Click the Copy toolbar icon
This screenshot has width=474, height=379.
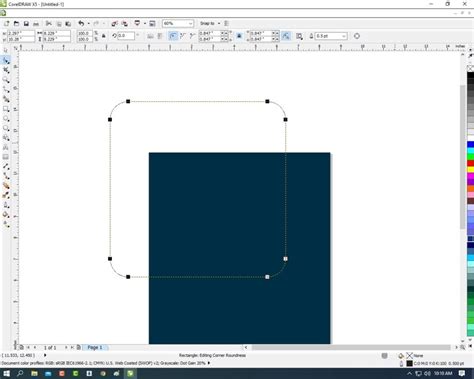[59, 24]
